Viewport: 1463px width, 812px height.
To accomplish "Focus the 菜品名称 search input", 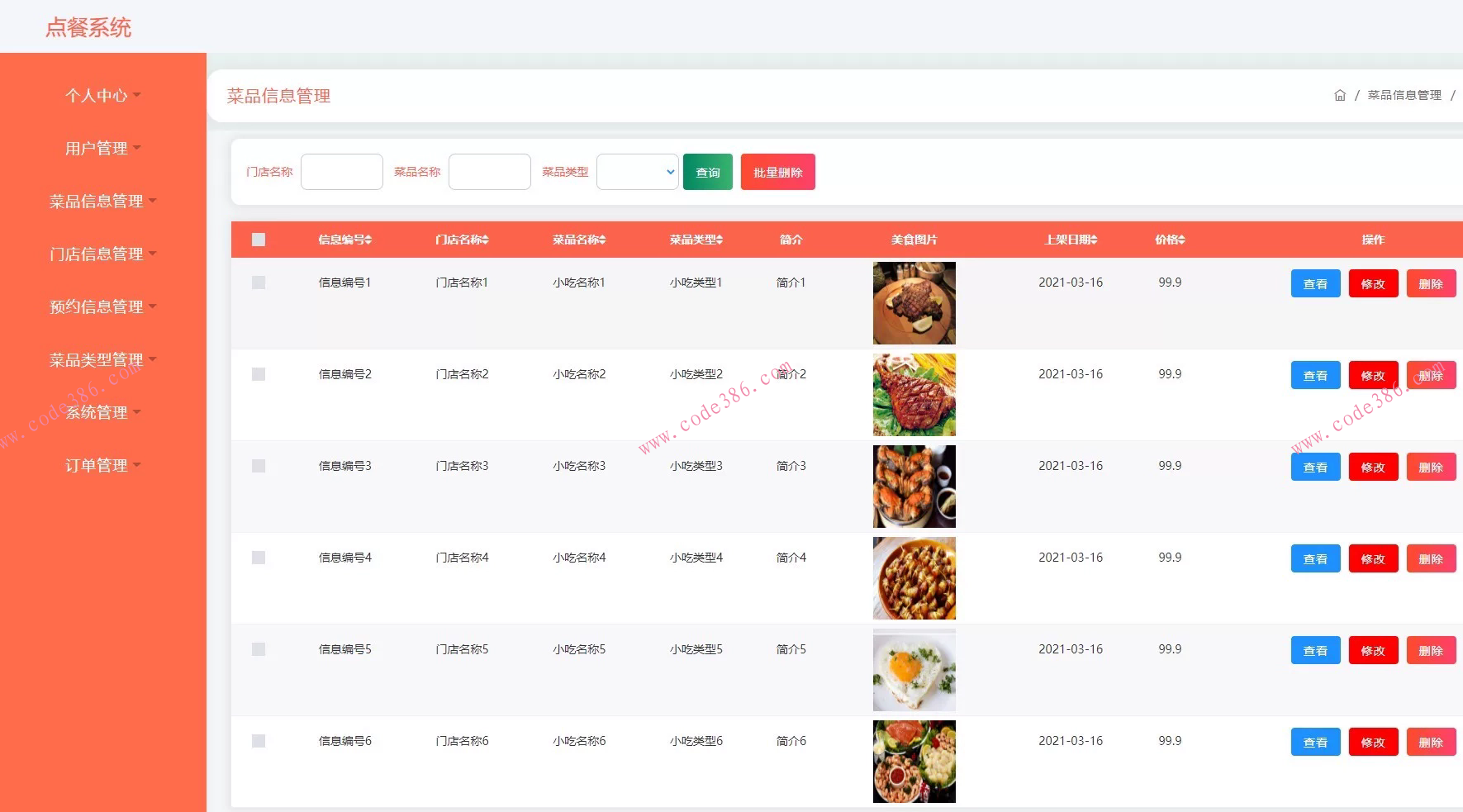I will click(x=490, y=172).
